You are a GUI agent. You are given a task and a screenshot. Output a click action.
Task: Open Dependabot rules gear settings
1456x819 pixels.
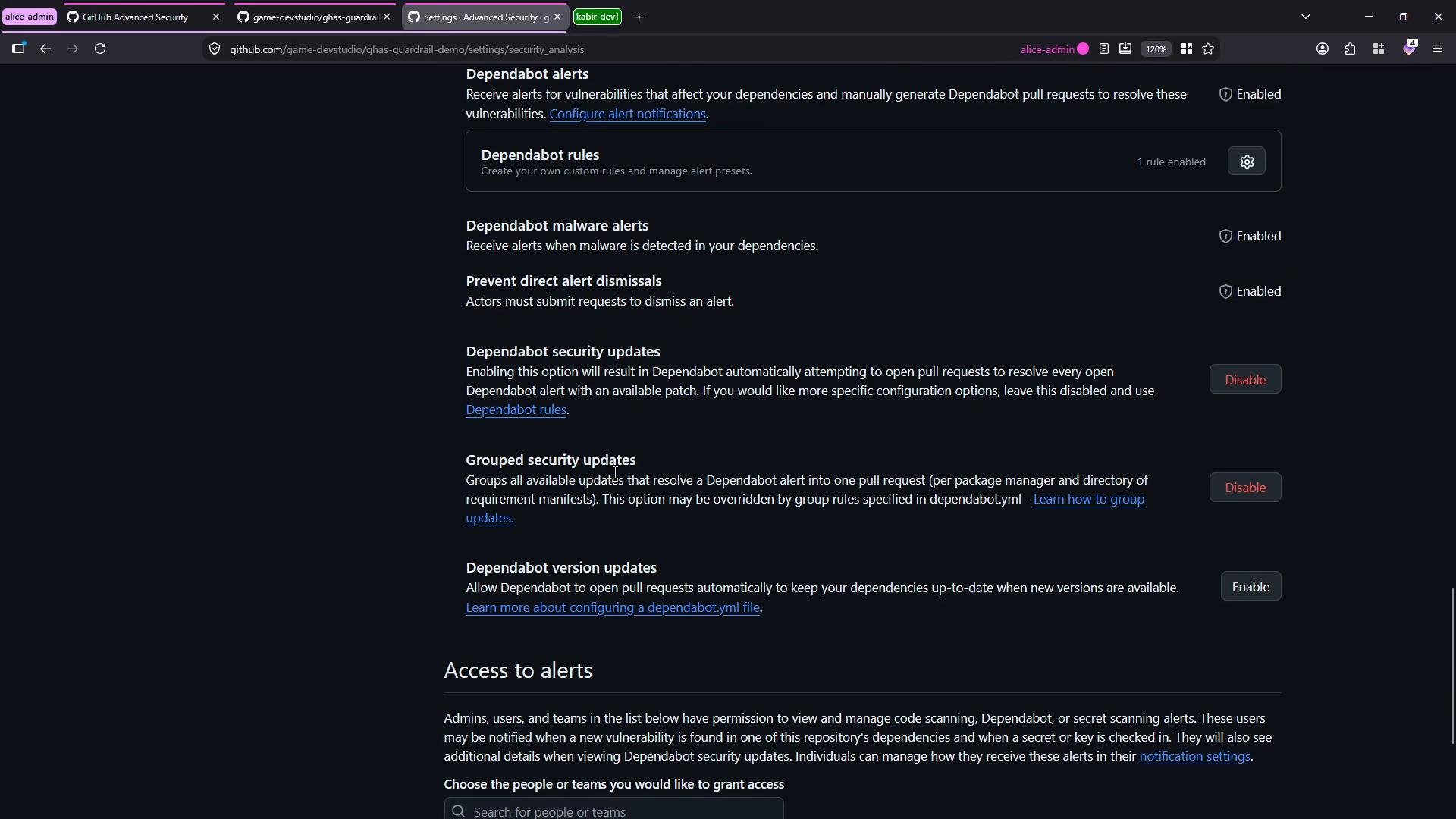click(1247, 162)
